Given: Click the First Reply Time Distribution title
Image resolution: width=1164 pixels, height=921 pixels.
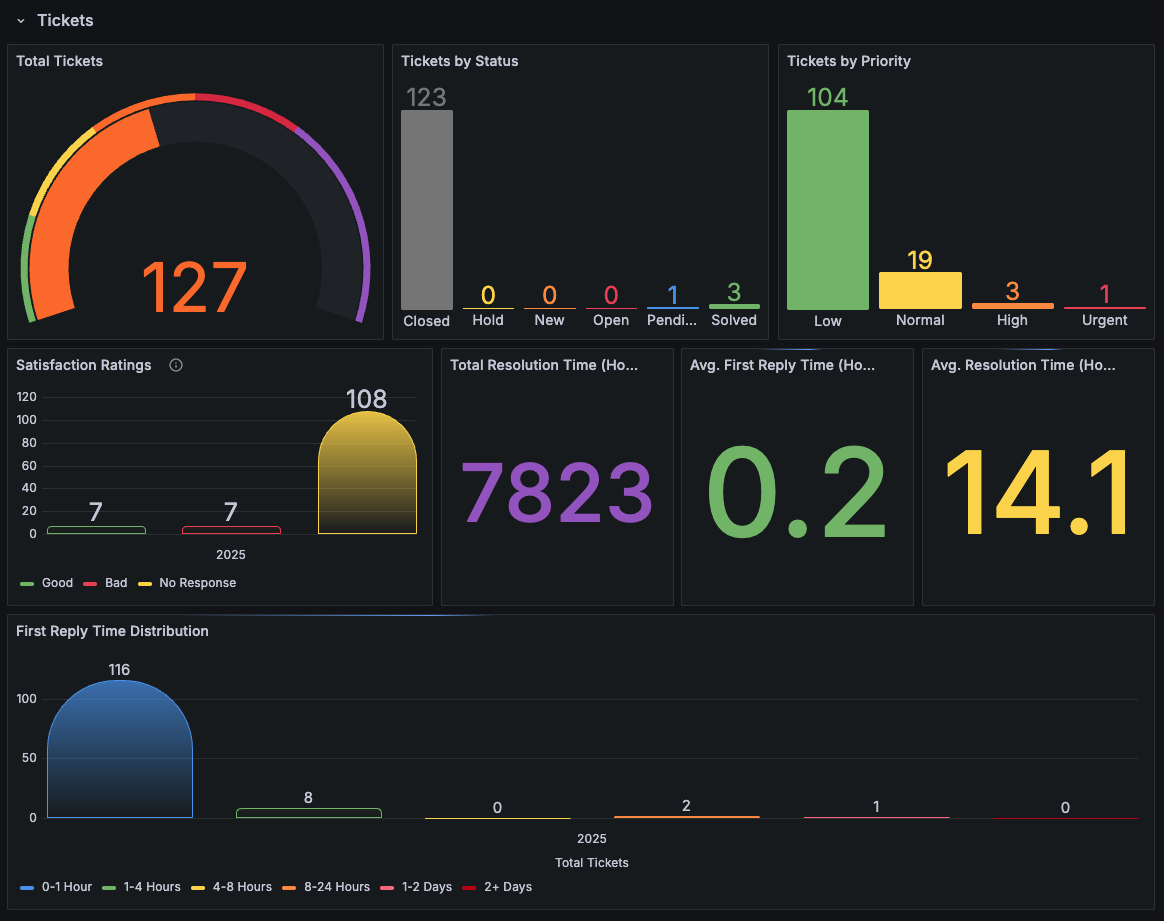Looking at the screenshot, I should [112, 631].
